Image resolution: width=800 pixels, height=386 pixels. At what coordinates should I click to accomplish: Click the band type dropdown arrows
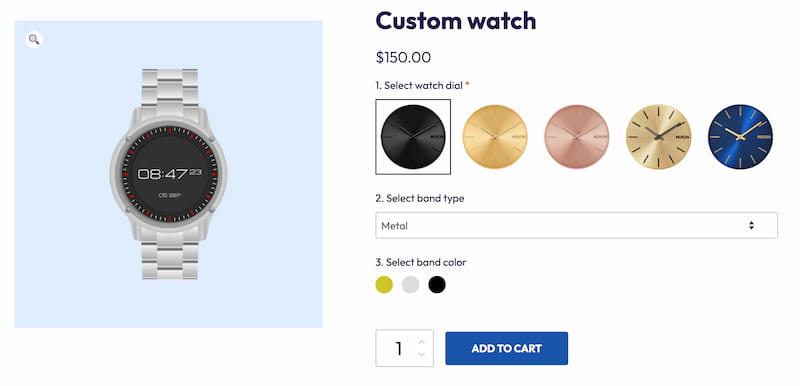pyautogui.click(x=751, y=225)
